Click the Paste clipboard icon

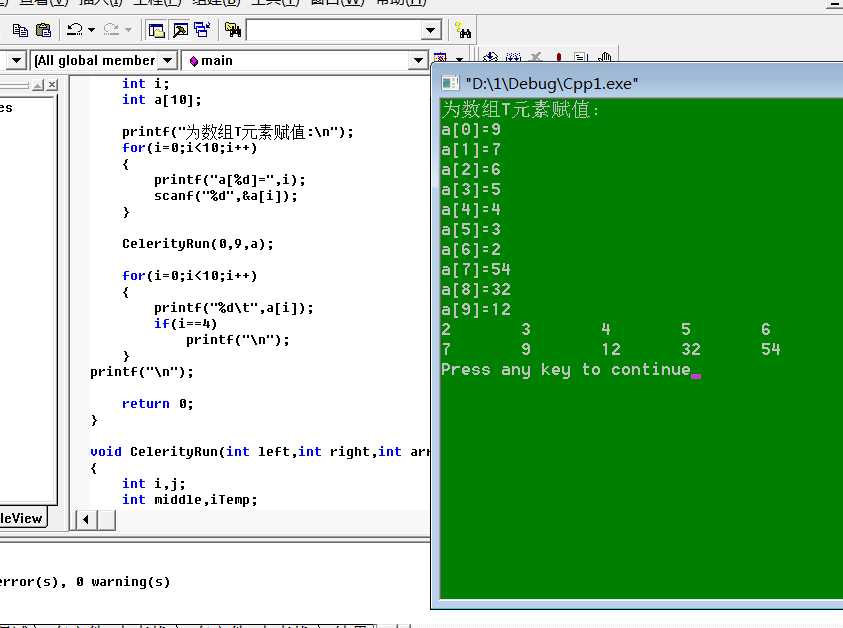pyautogui.click(x=44, y=30)
